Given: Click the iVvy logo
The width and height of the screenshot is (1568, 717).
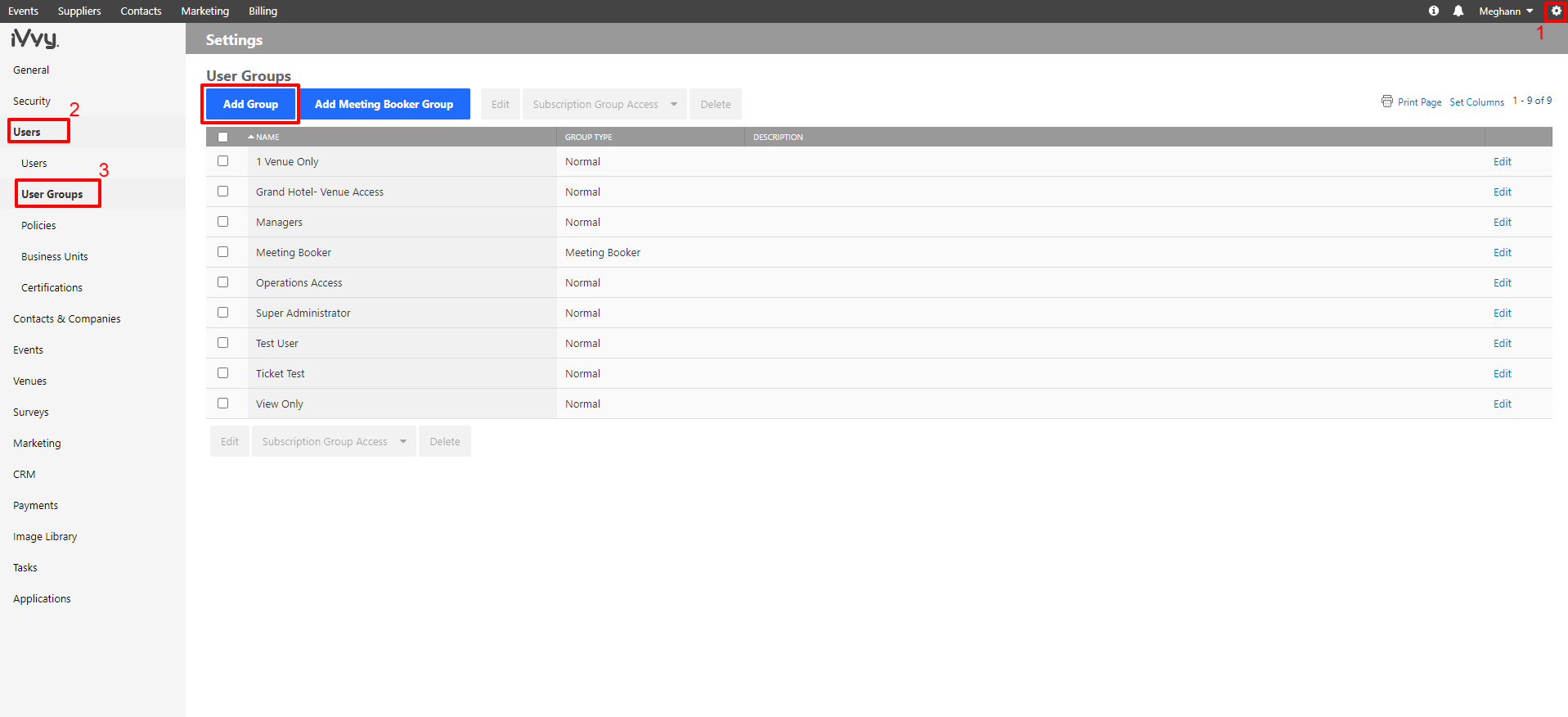Looking at the screenshot, I should [34, 38].
